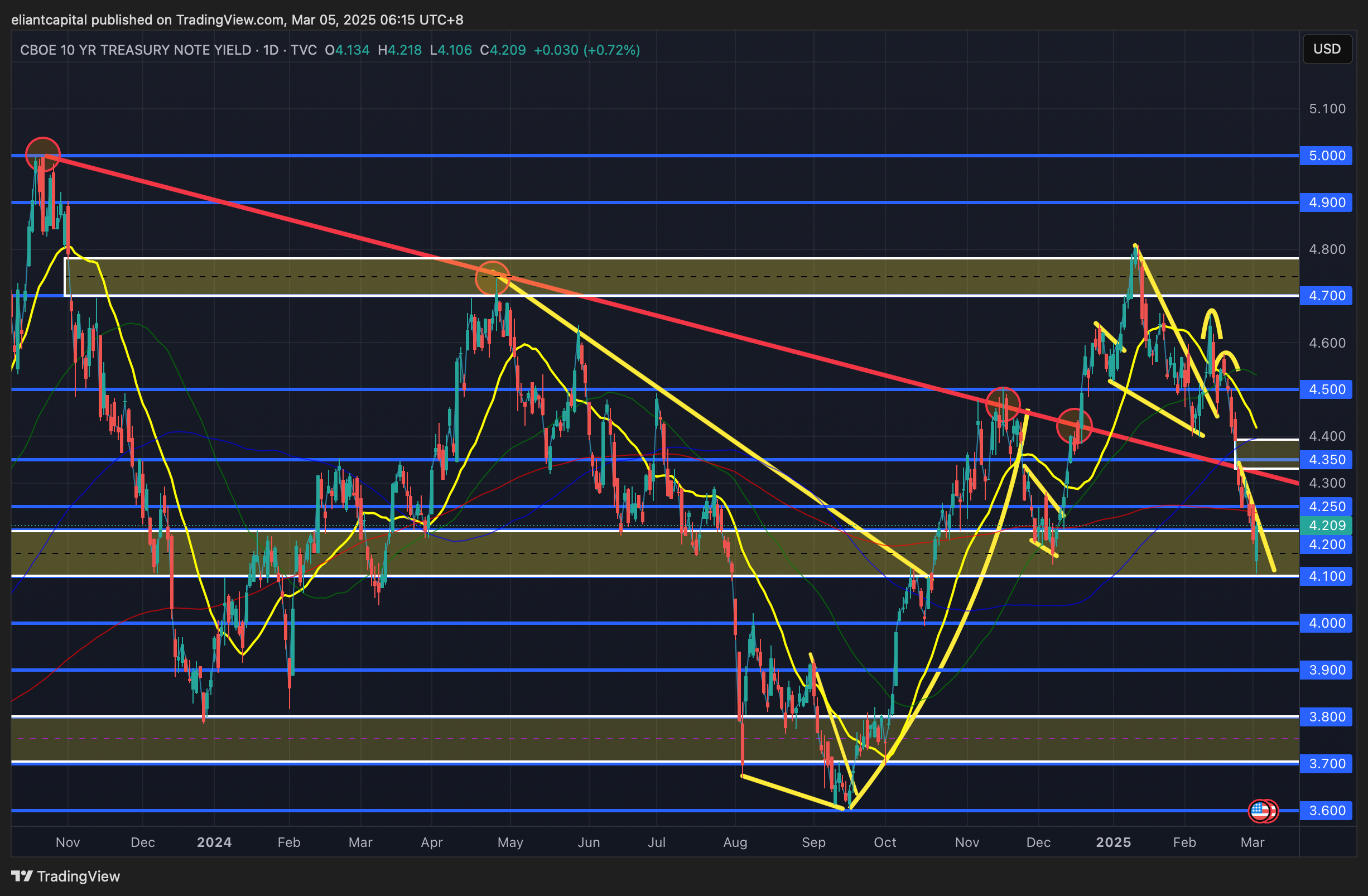Click the CBOE 10 YR TREASURY NOTE YIELD title
The height and width of the screenshot is (896, 1368).
(x=136, y=50)
